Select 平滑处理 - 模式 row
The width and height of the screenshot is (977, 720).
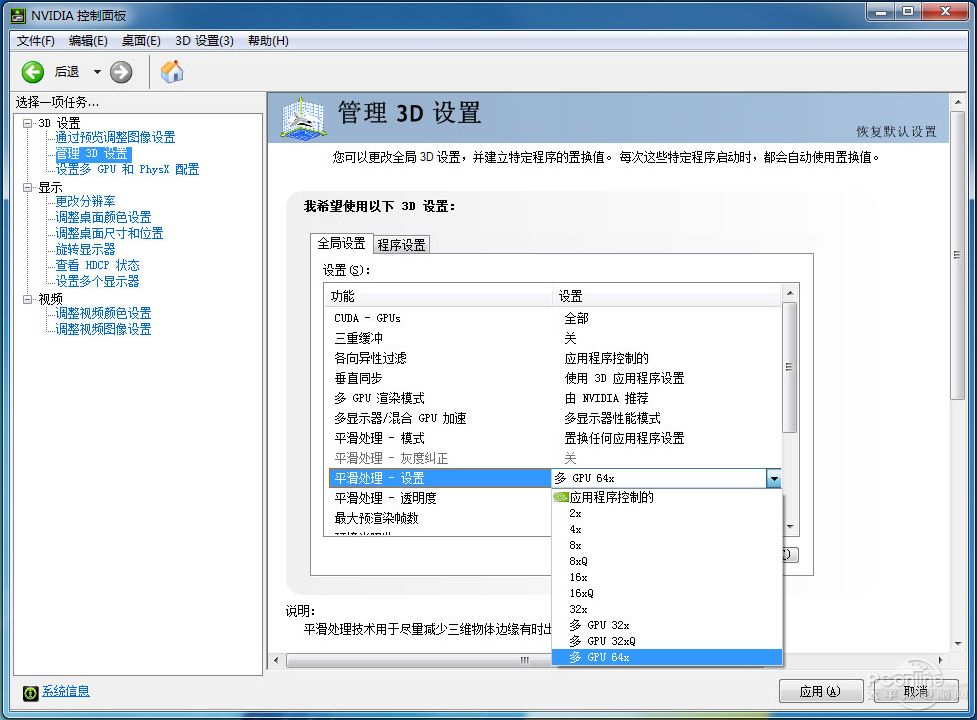click(x=555, y=438)
